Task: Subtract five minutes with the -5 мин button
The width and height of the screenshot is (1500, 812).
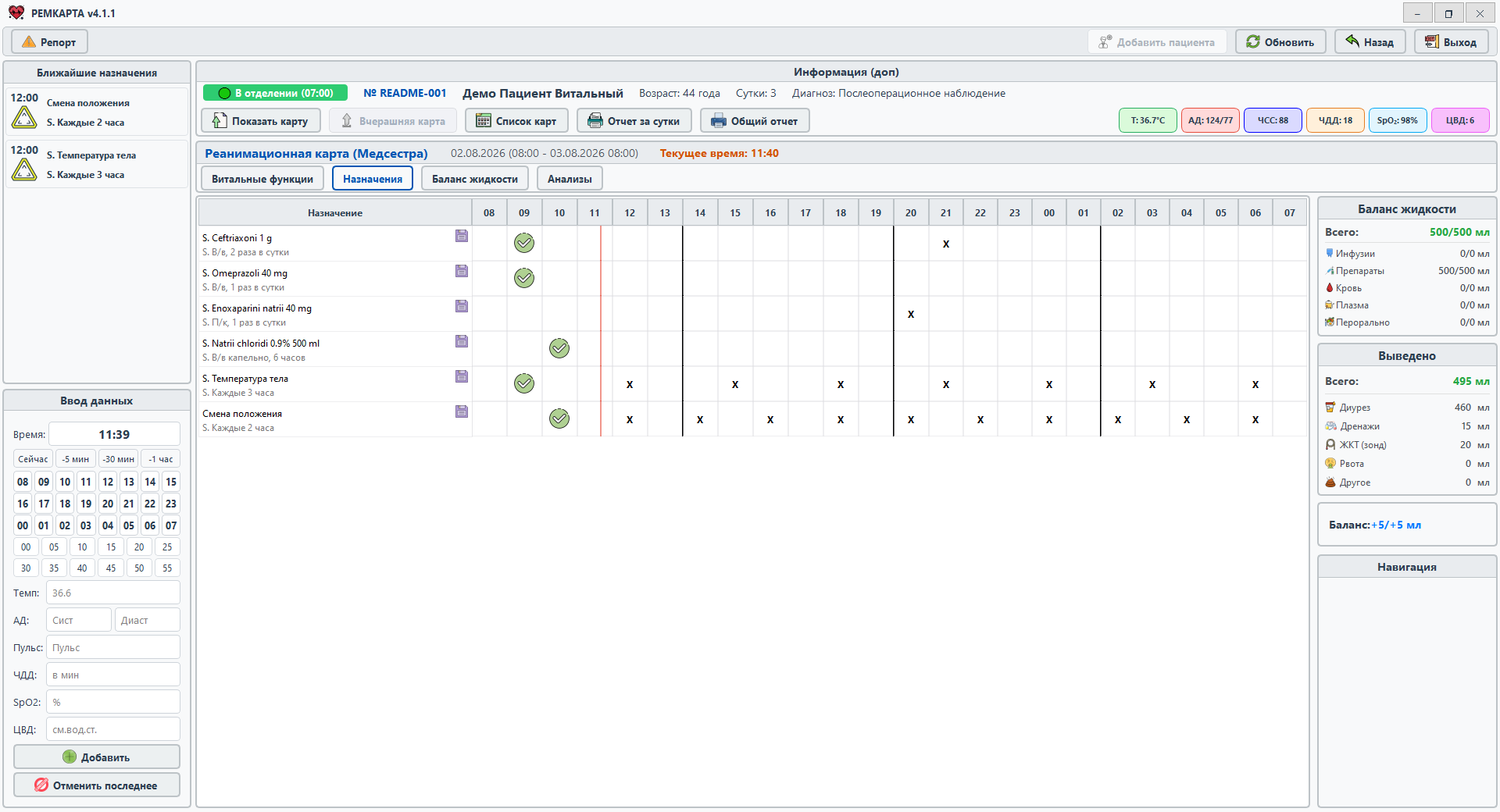Action: coord(76,459)
